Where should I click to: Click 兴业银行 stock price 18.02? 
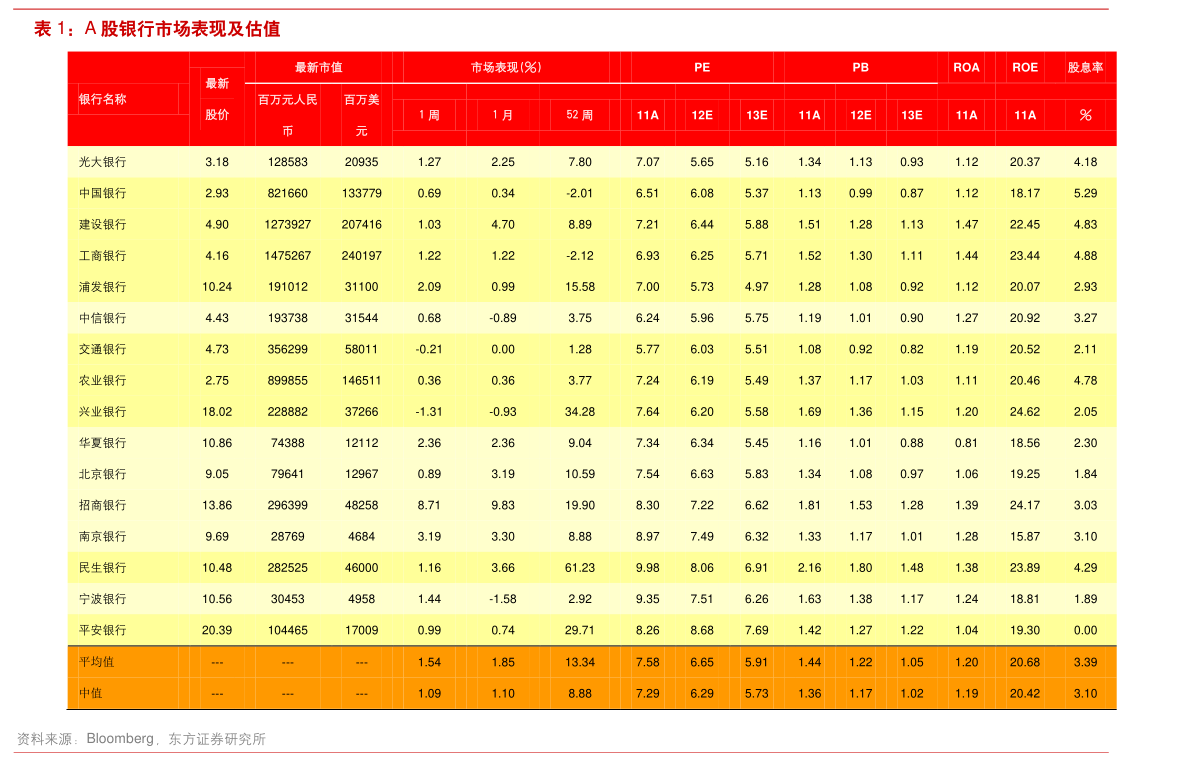217,412
